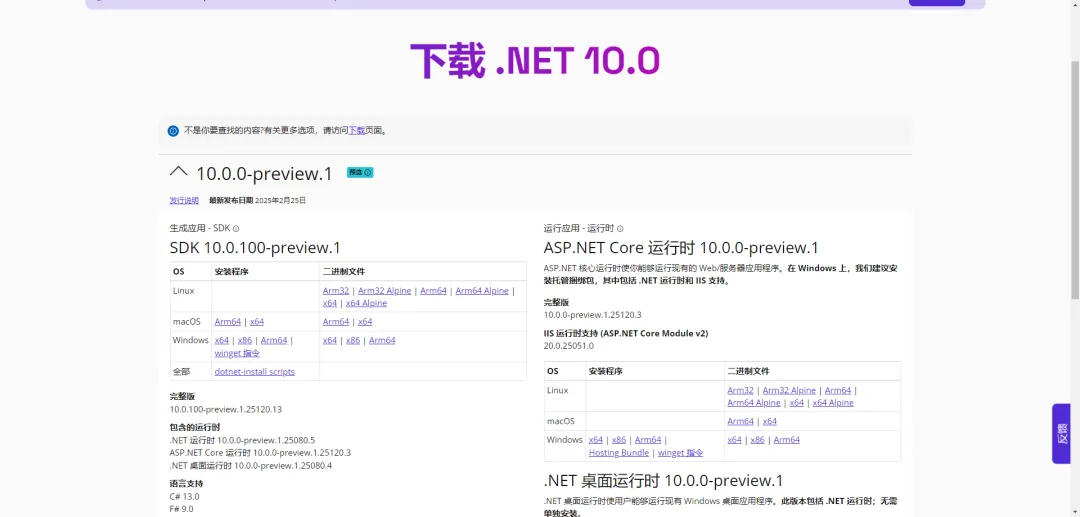Click the blue info icon in the notice bar
Image resolution: width=1080 pixels, height=517 pixels.
coord(173,131)
